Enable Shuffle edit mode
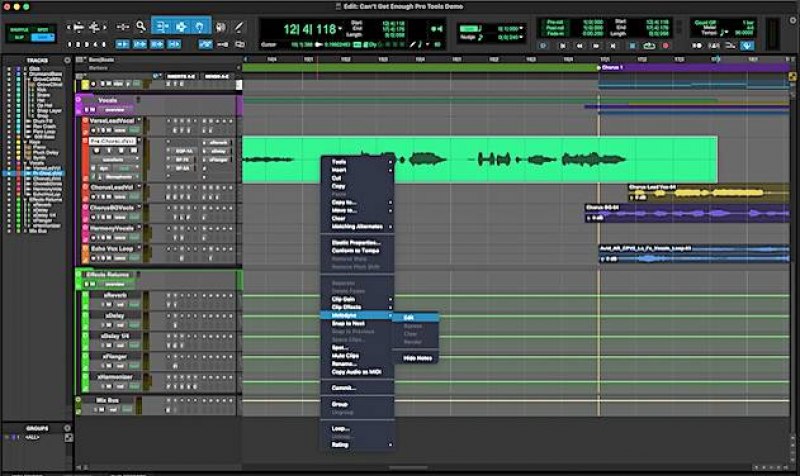The width and height of the screenshot is (800, 476). pos(19,30)
